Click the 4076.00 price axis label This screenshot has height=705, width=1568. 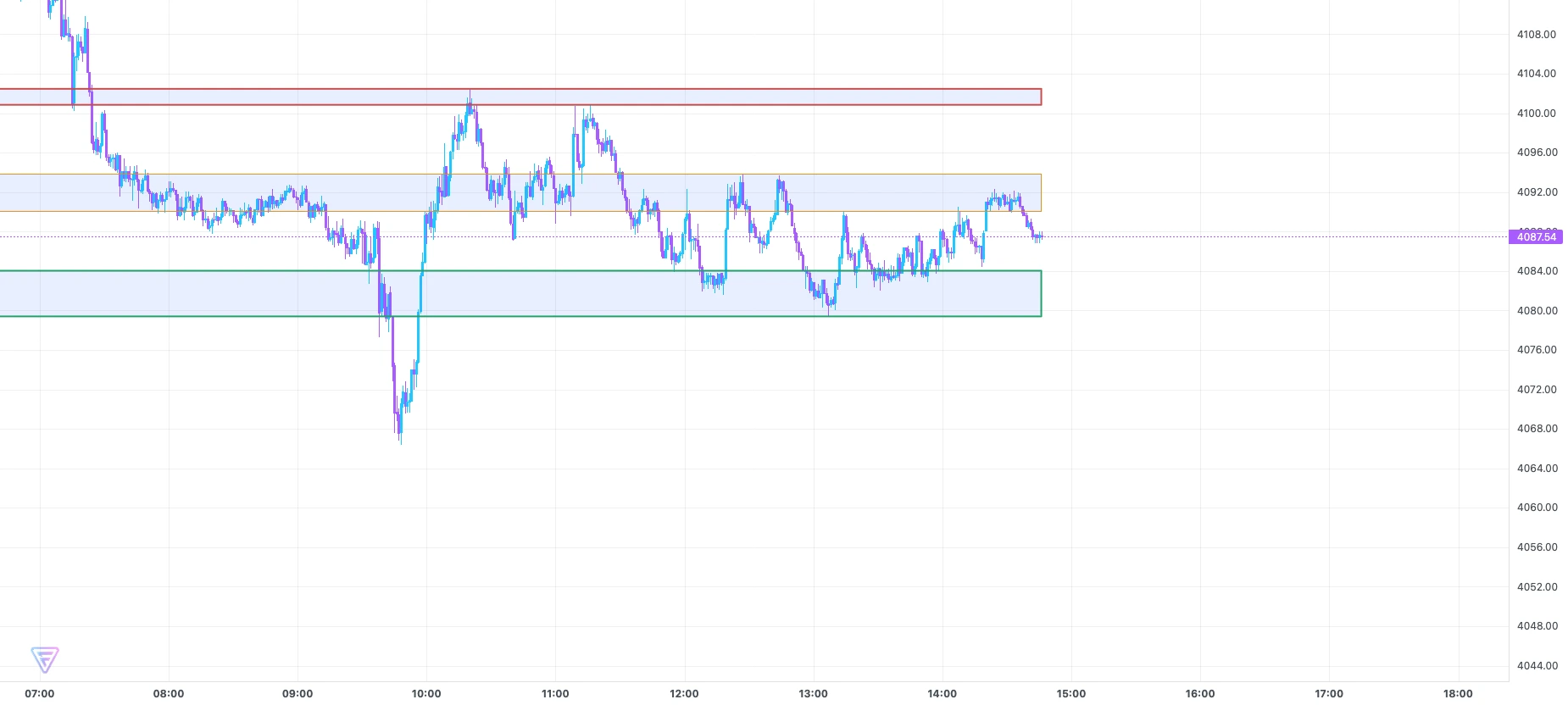point(1537,350)
